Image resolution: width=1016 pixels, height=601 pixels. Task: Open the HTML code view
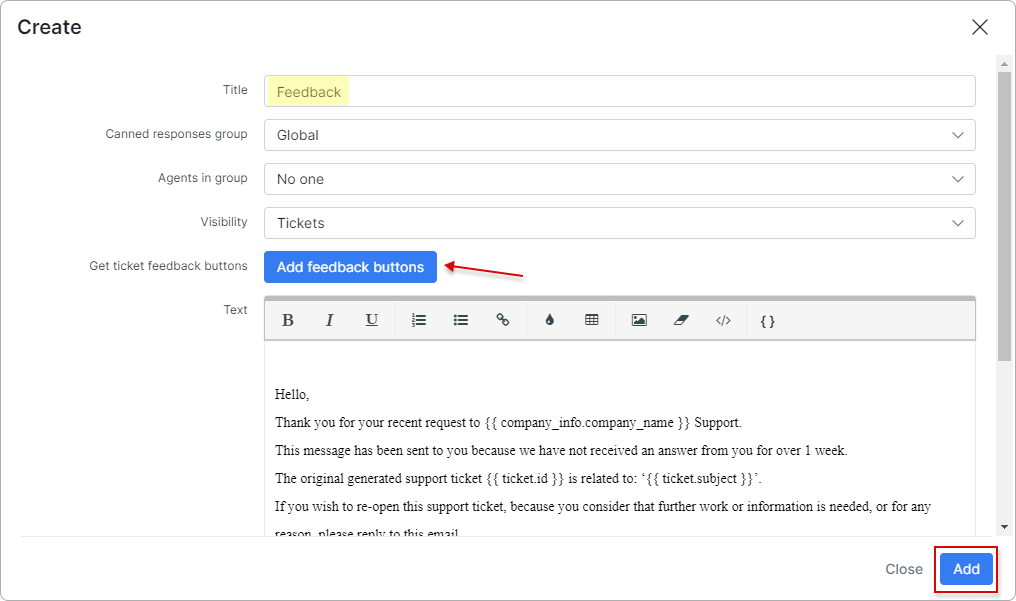[723, 320]
